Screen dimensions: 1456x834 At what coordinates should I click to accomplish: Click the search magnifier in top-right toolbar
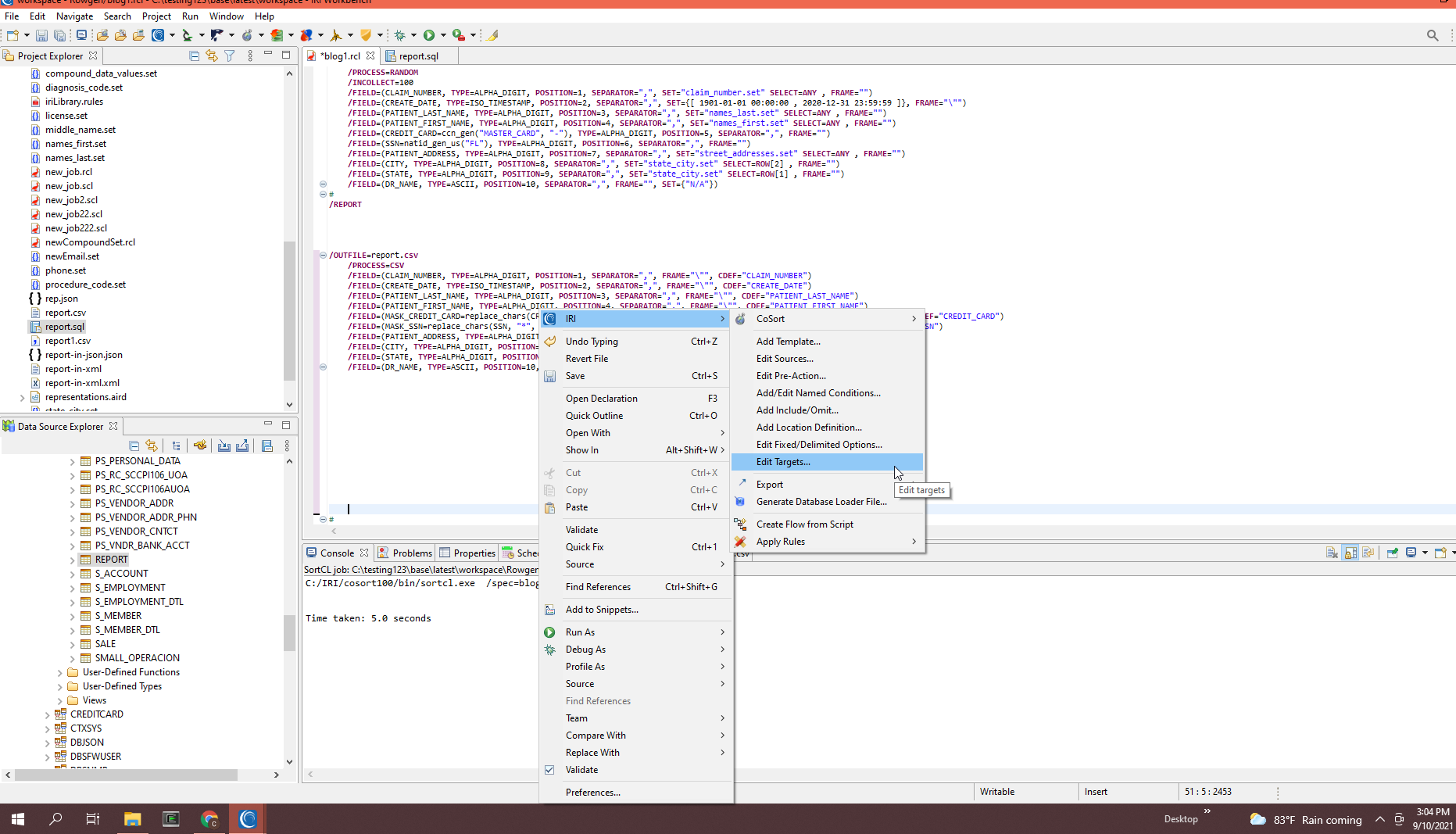tap(1432, 35)
